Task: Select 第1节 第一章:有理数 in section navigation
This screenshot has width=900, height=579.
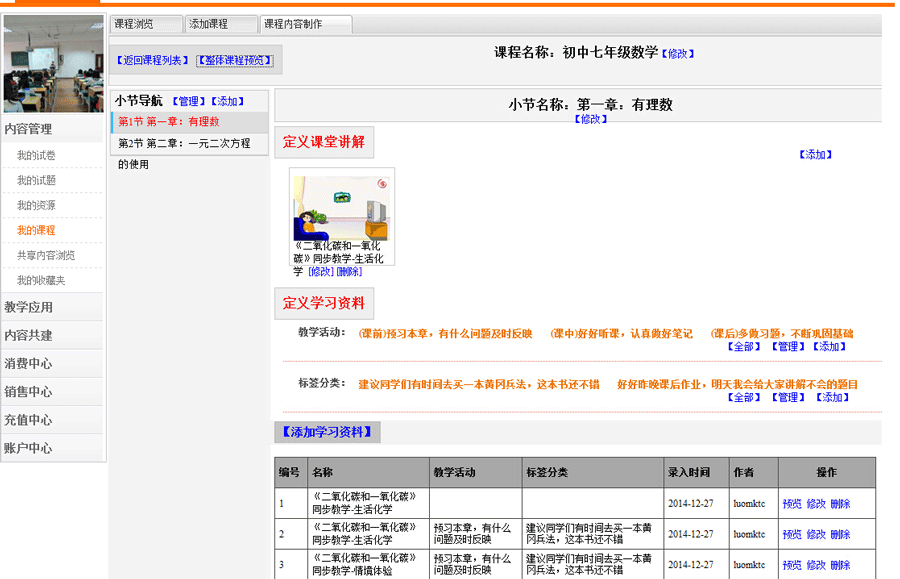Action: coord(169,122)
